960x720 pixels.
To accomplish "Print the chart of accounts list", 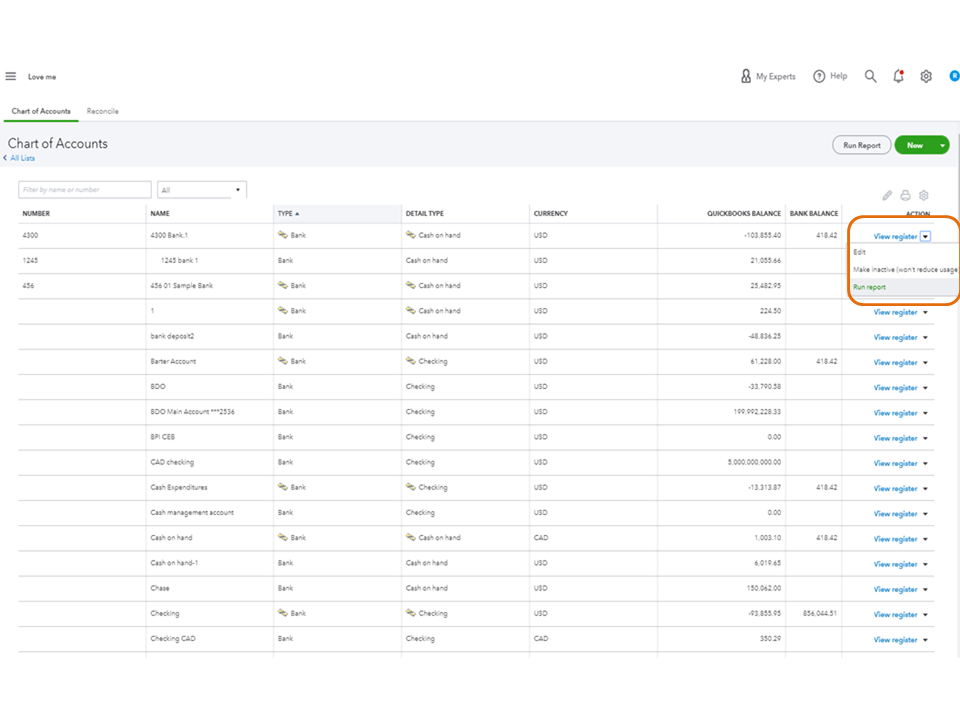I will pyautogui.click(x=905, y=195).
